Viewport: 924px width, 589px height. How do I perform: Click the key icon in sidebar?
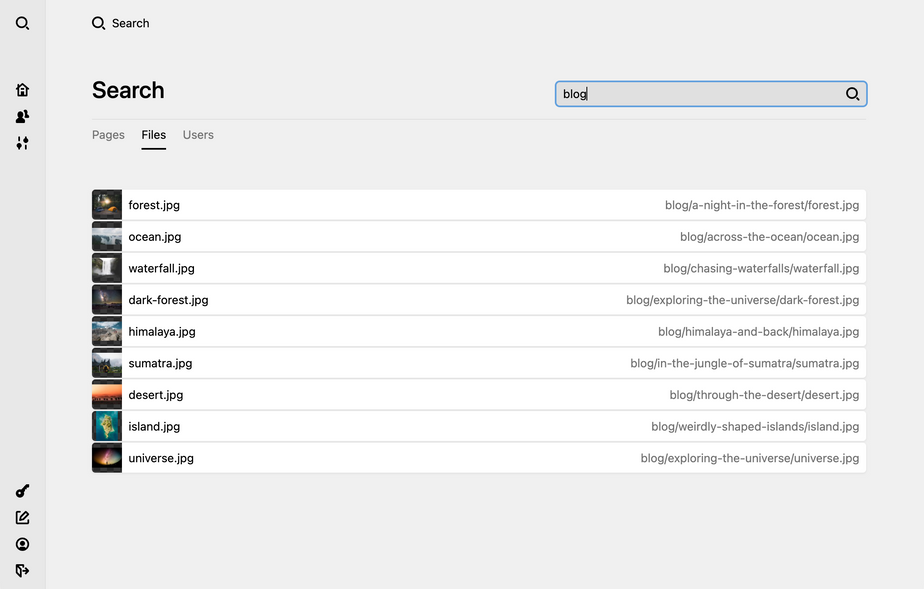click(x=22, y=491)
